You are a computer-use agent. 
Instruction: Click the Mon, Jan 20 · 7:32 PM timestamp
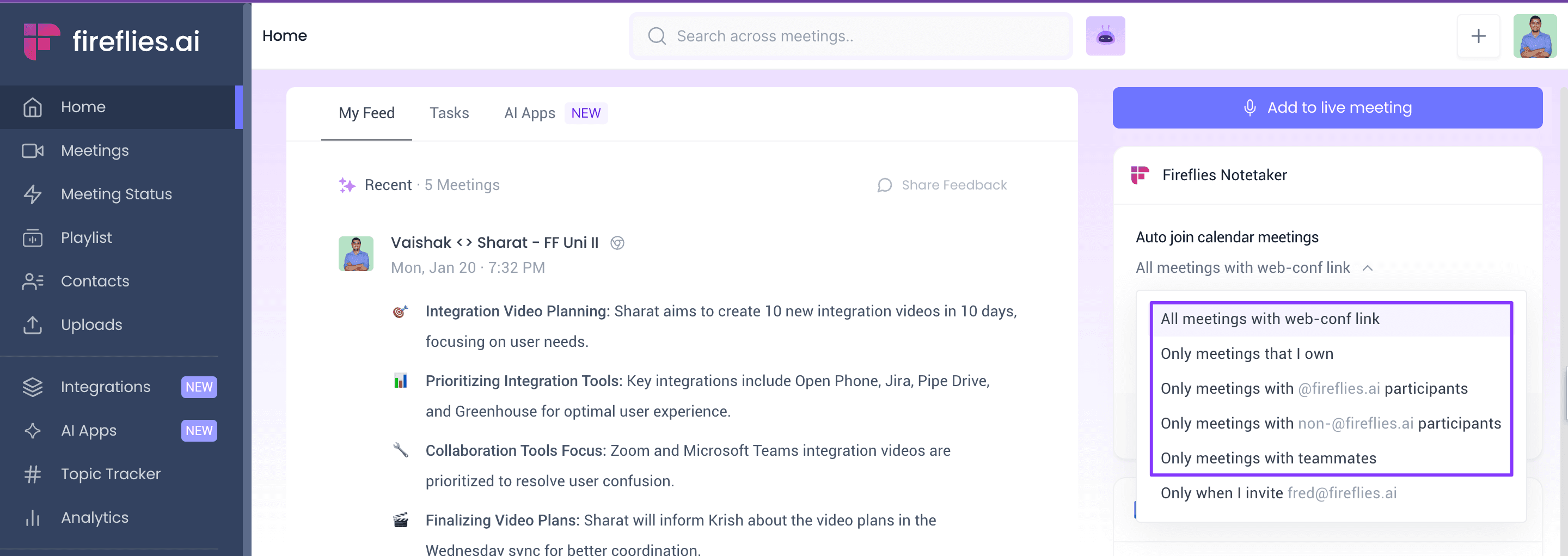(468, 268)
